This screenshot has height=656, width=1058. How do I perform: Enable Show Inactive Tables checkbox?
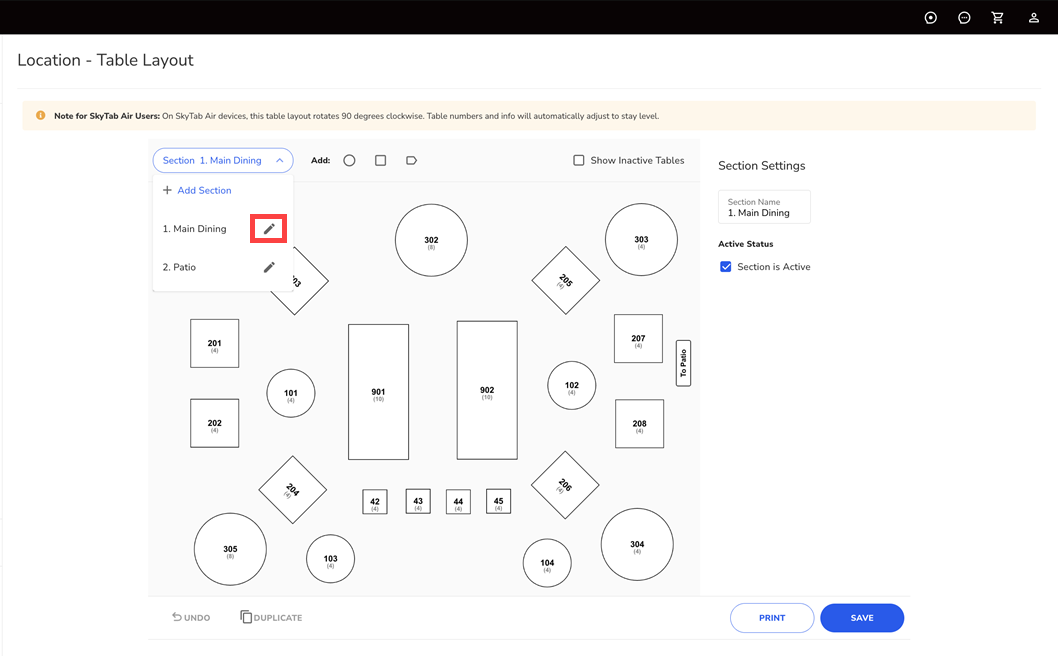tap(579, 160)
